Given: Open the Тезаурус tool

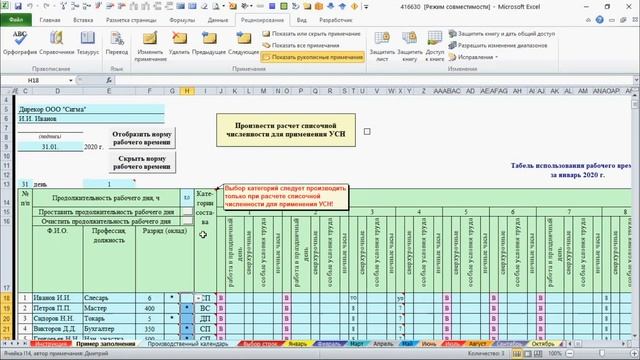Looking at the screenshot, I should [87, 42].
